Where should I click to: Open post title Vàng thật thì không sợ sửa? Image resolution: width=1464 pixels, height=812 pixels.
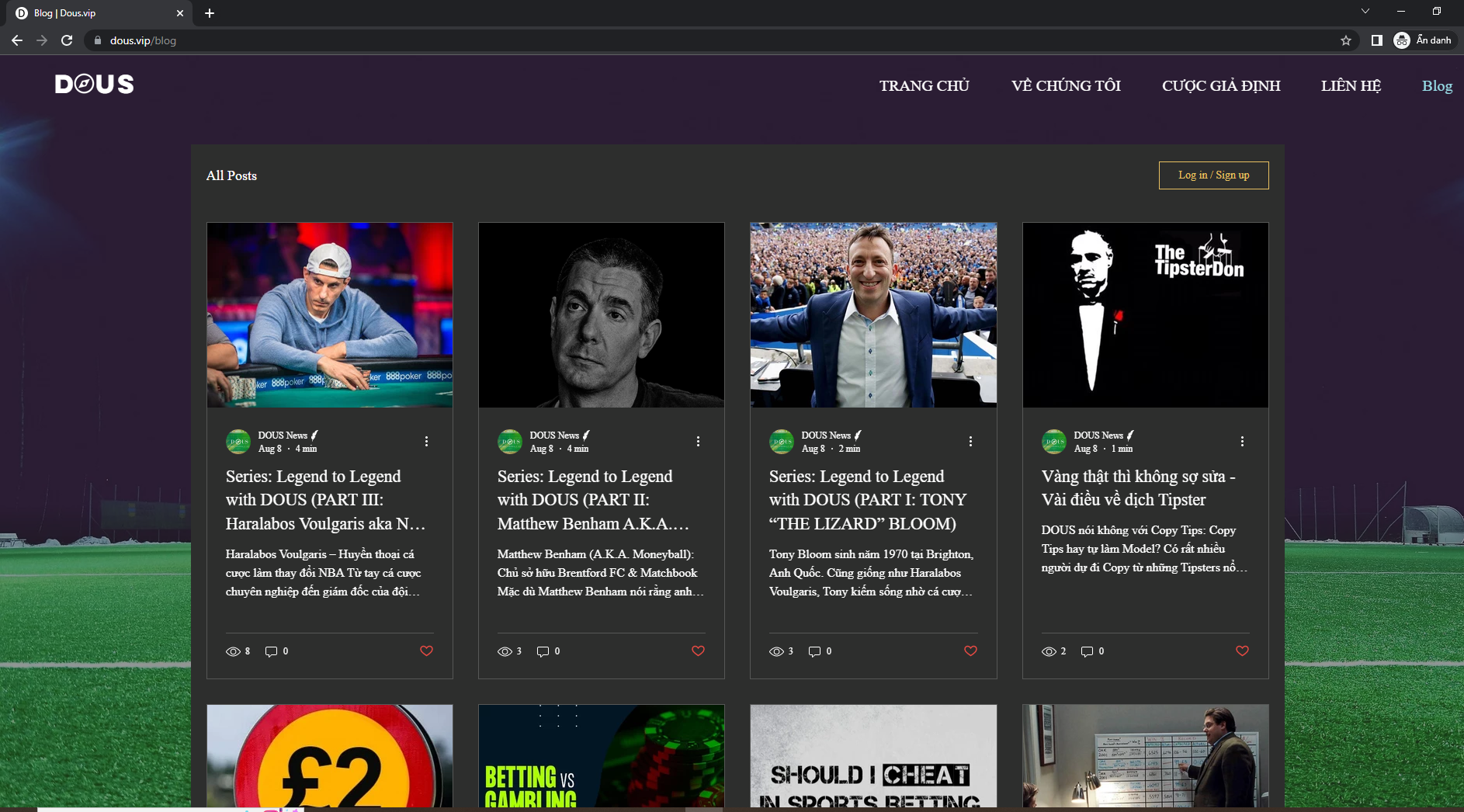1139,488
